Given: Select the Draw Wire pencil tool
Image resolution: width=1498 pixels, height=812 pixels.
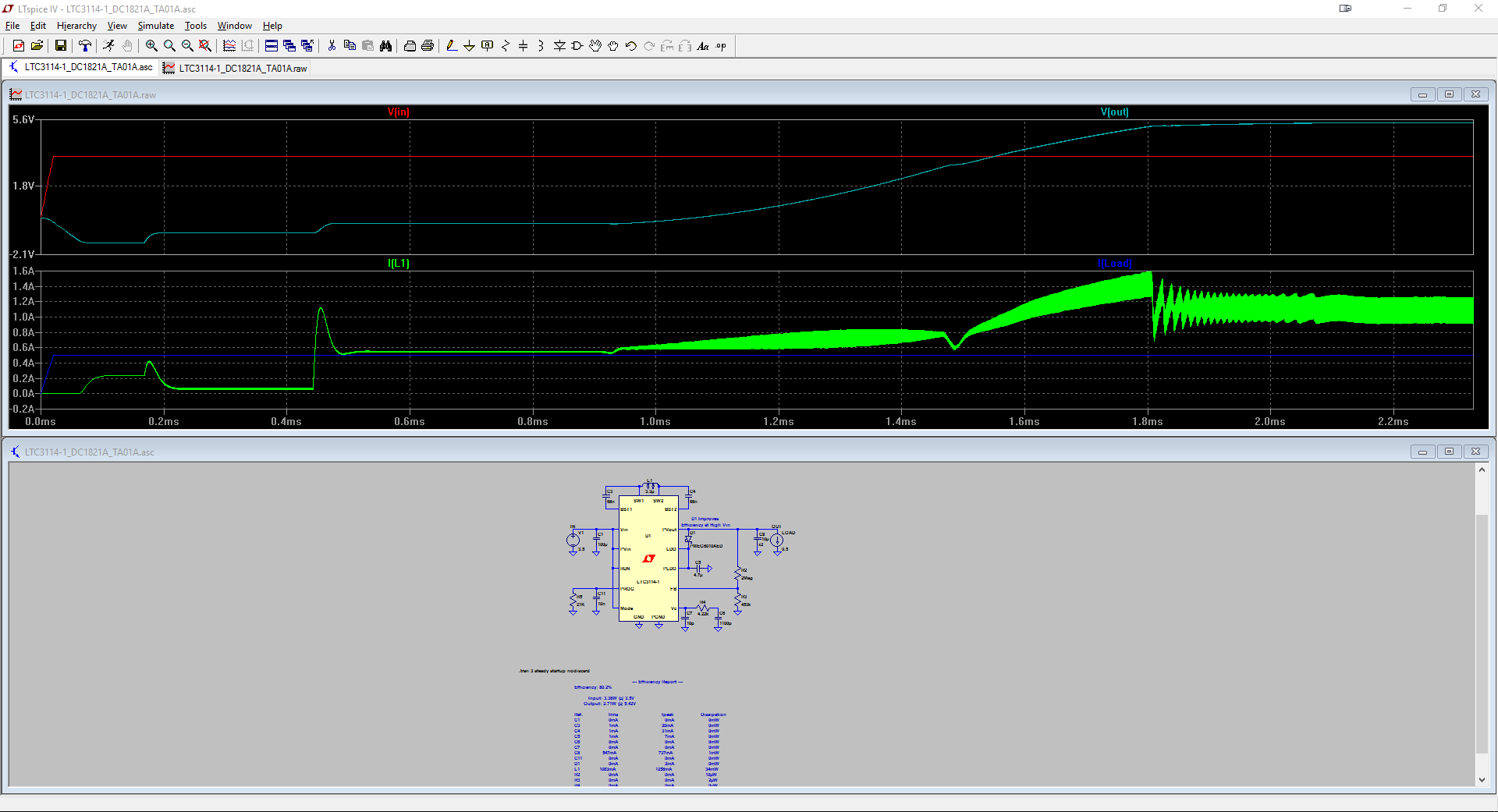Looking at the screenshot, I should [x=452, y=46].
